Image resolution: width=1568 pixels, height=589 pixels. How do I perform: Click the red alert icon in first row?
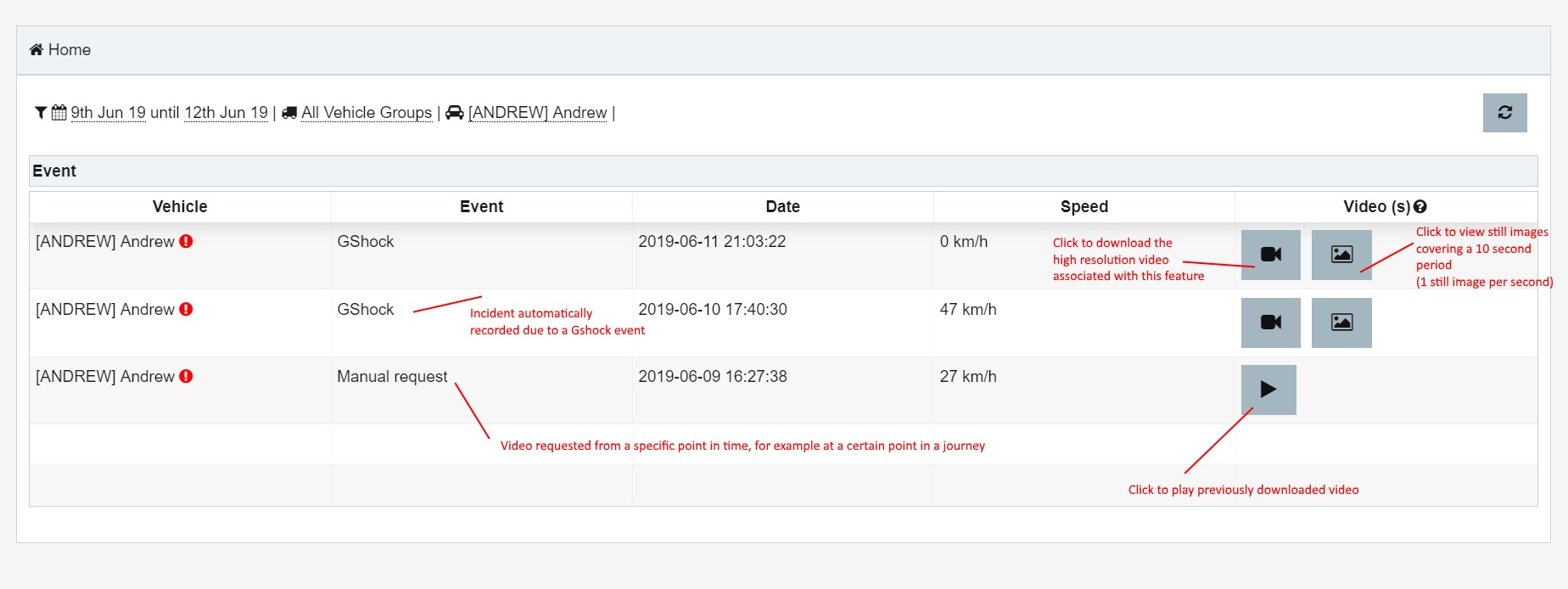pos(186,242)
